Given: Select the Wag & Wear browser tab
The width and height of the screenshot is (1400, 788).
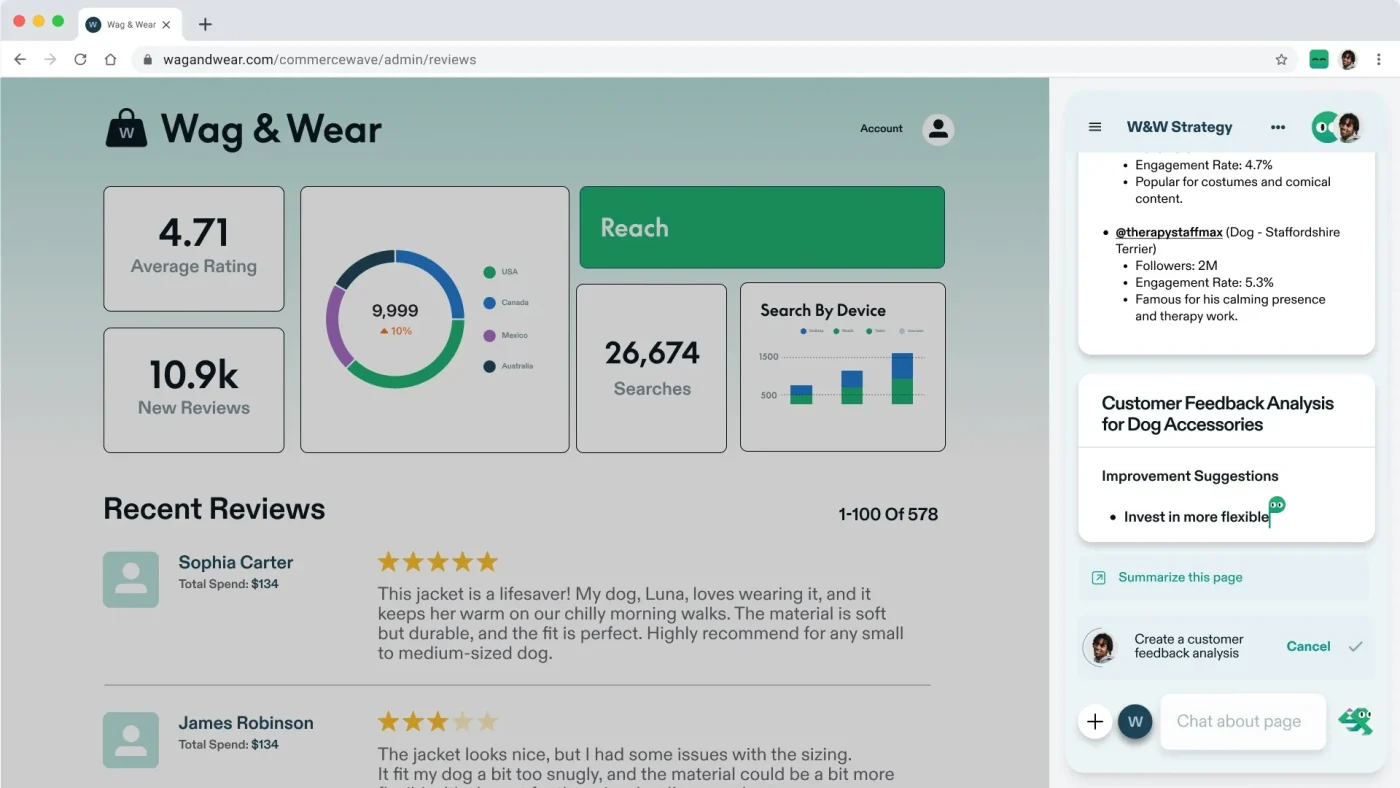Looking at the screenshot, I should 130,24.
